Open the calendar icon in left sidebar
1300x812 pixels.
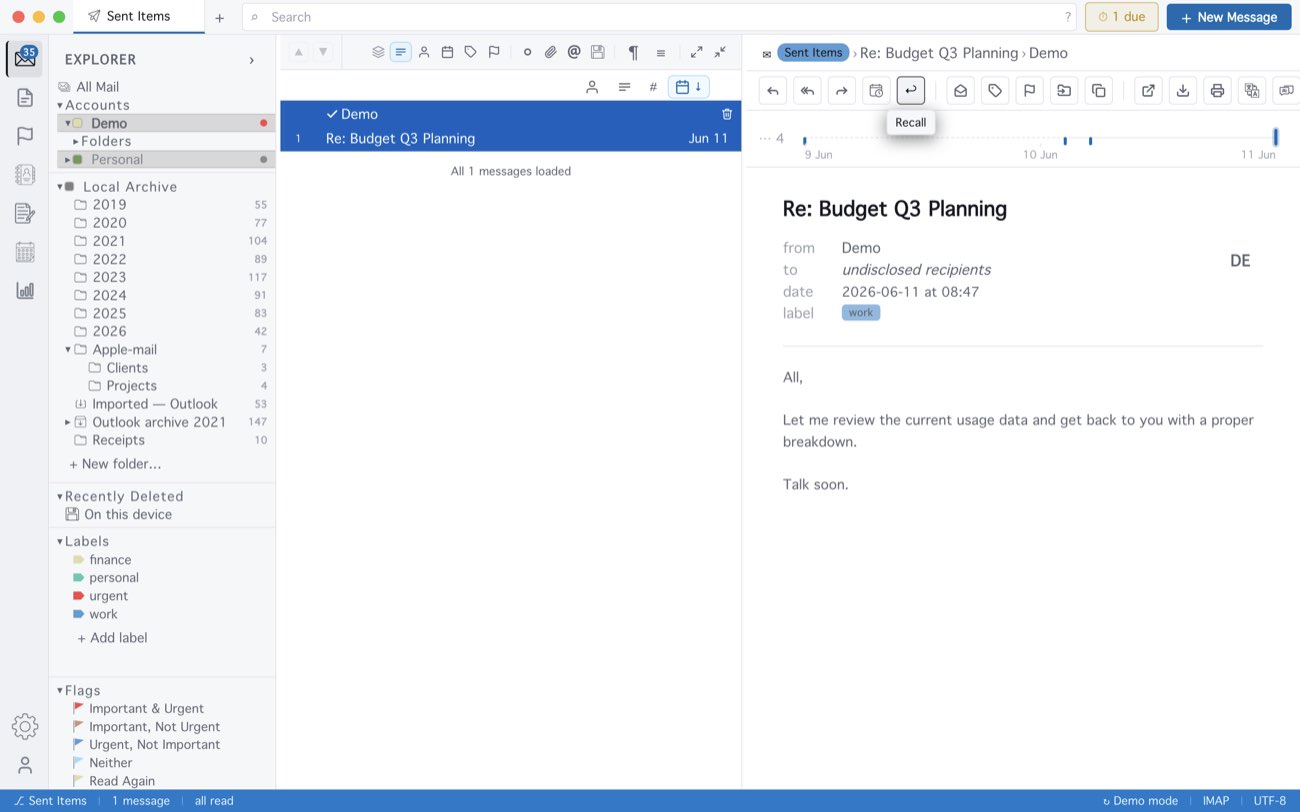pyautogui.click(x=25, y=252)
